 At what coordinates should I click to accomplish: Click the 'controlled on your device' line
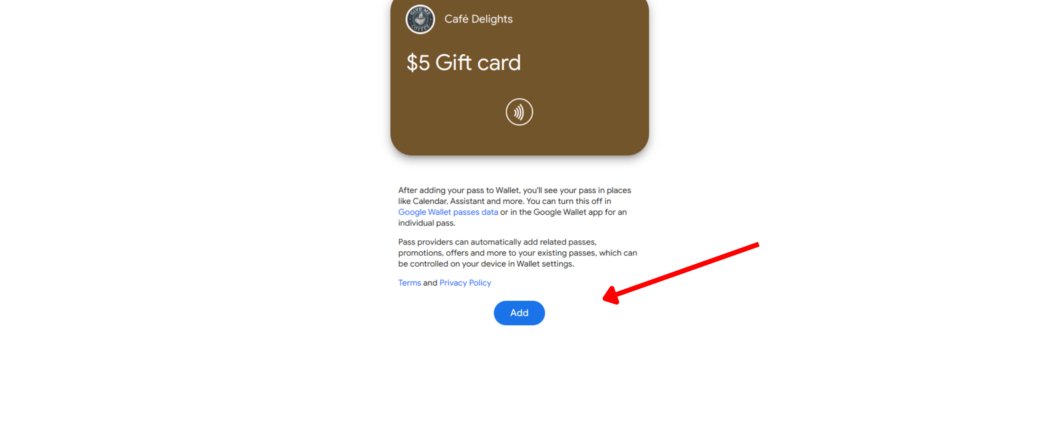click(486, 264)
